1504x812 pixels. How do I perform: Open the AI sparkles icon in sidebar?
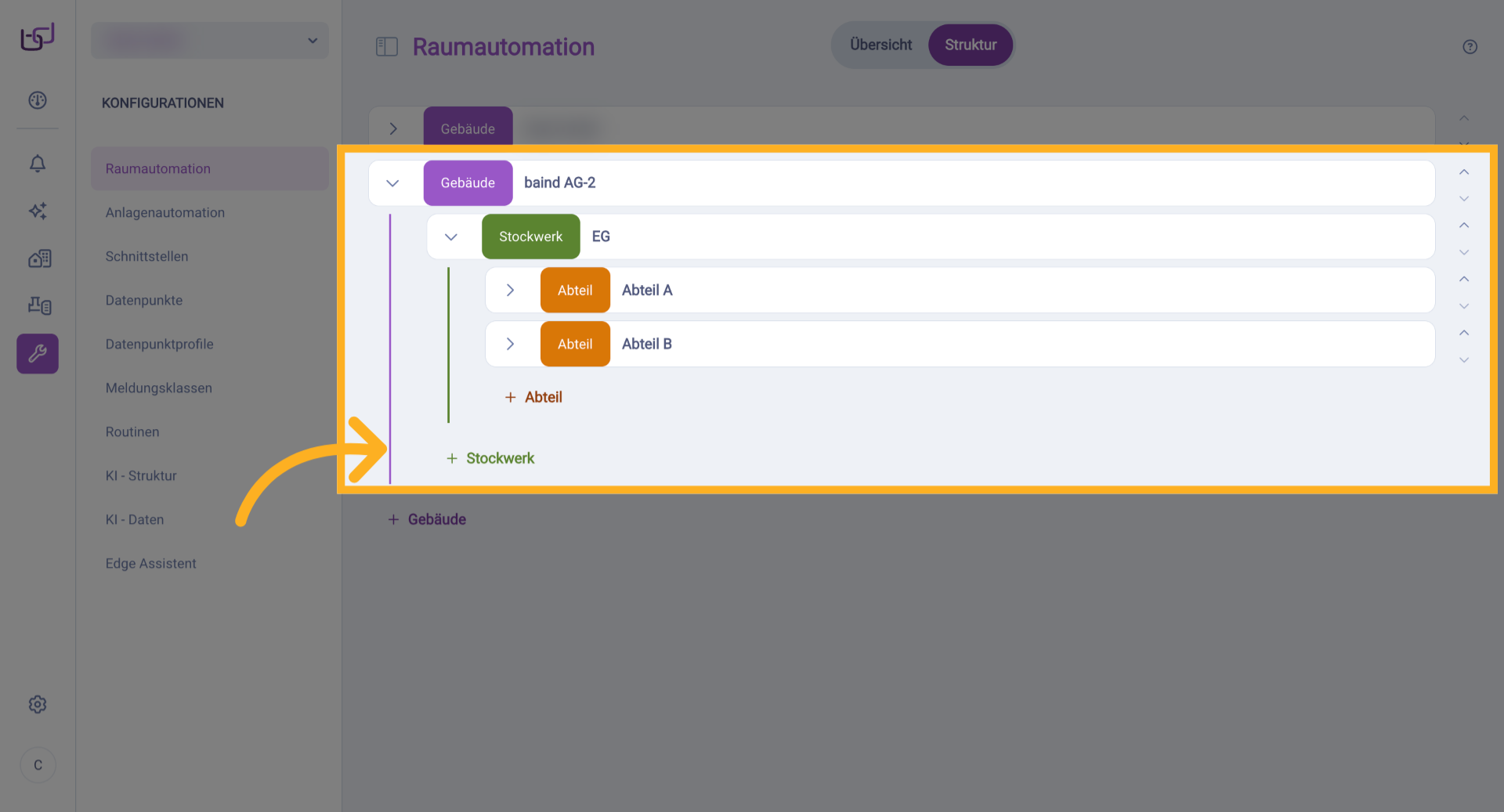[38, 211]
